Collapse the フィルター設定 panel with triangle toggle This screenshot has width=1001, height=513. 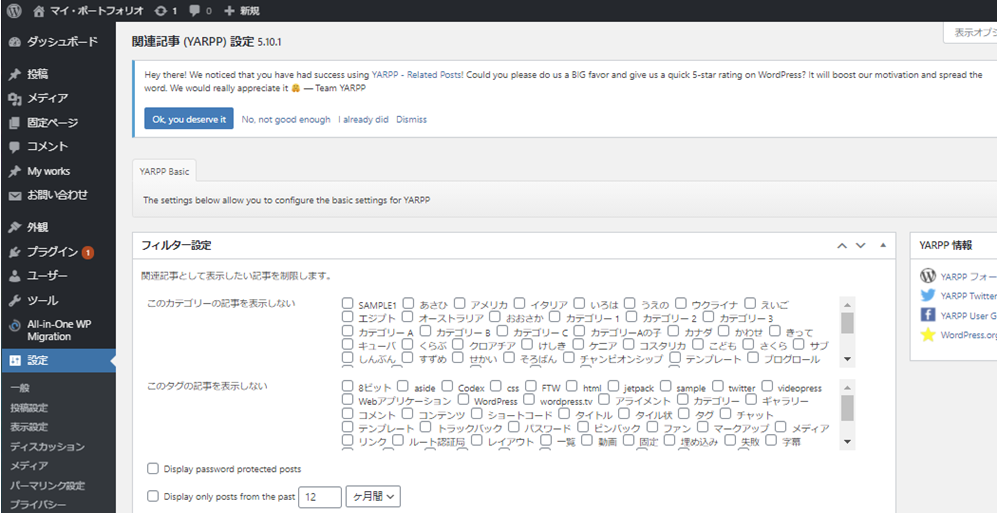click(882, 245)
